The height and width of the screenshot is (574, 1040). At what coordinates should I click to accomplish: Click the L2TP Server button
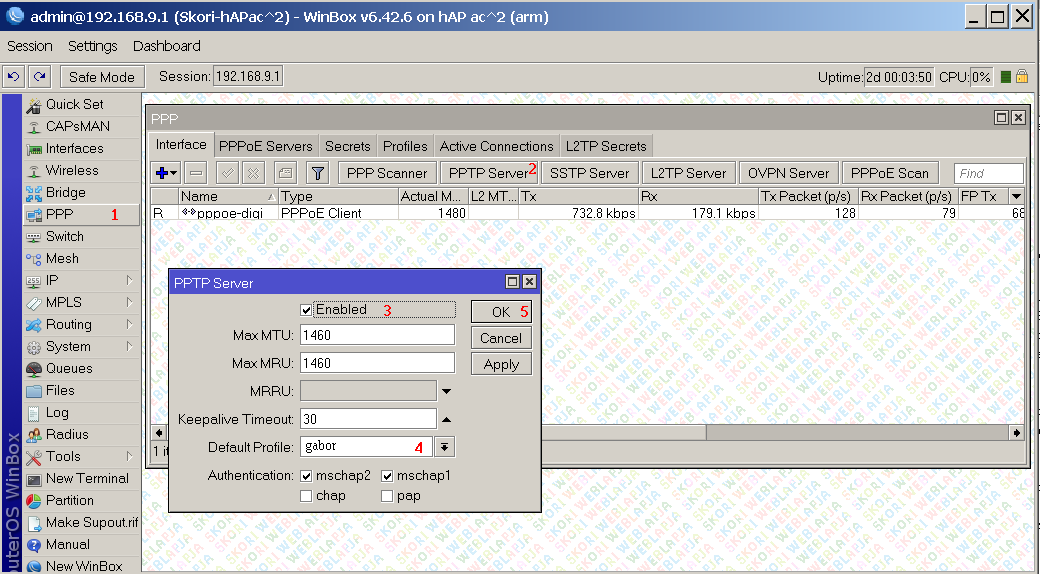tap(688, 173)
